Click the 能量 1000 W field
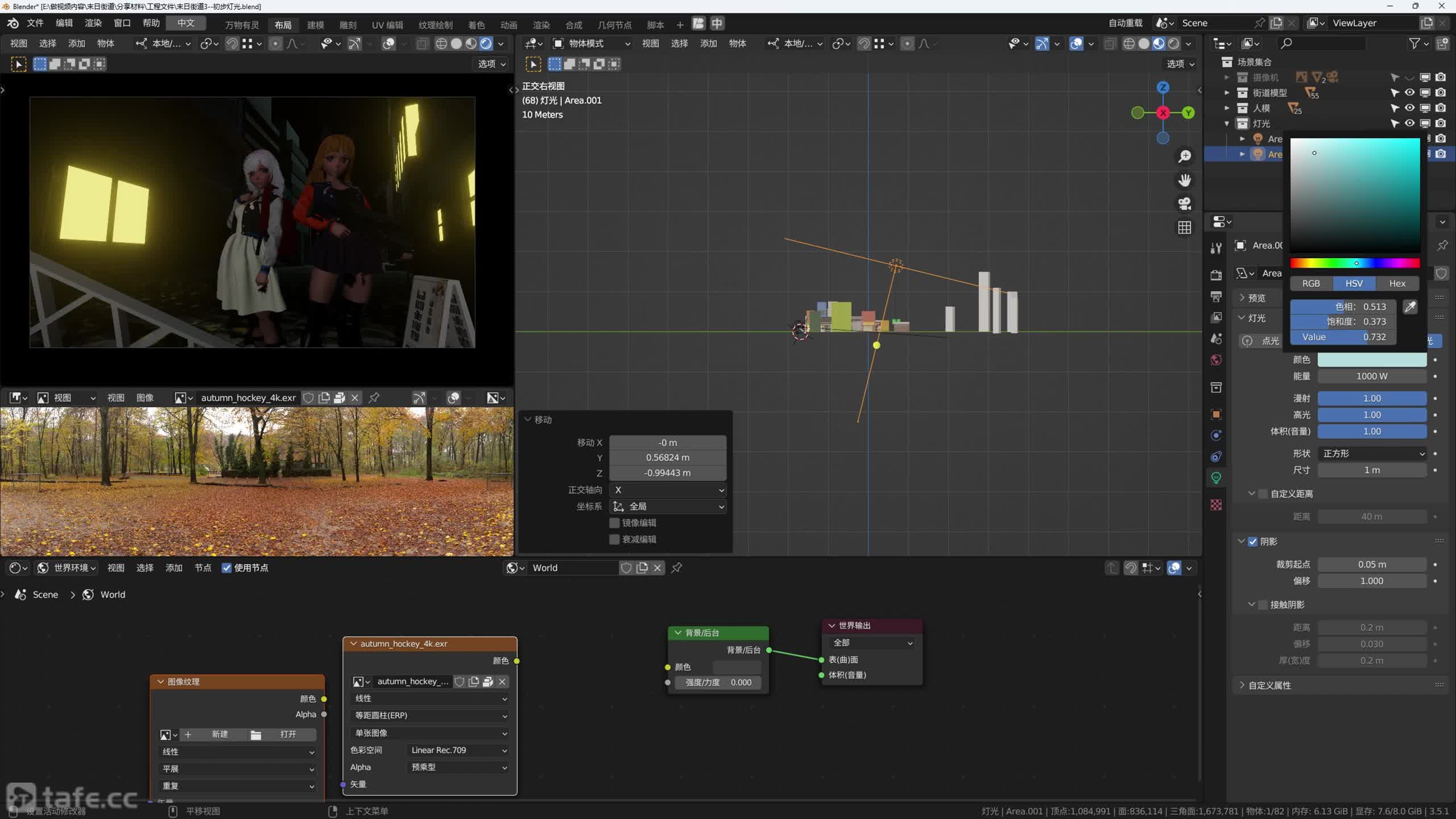This screenshot has height=819, width=1456. pyautogui.click(x=1372, y=376)
